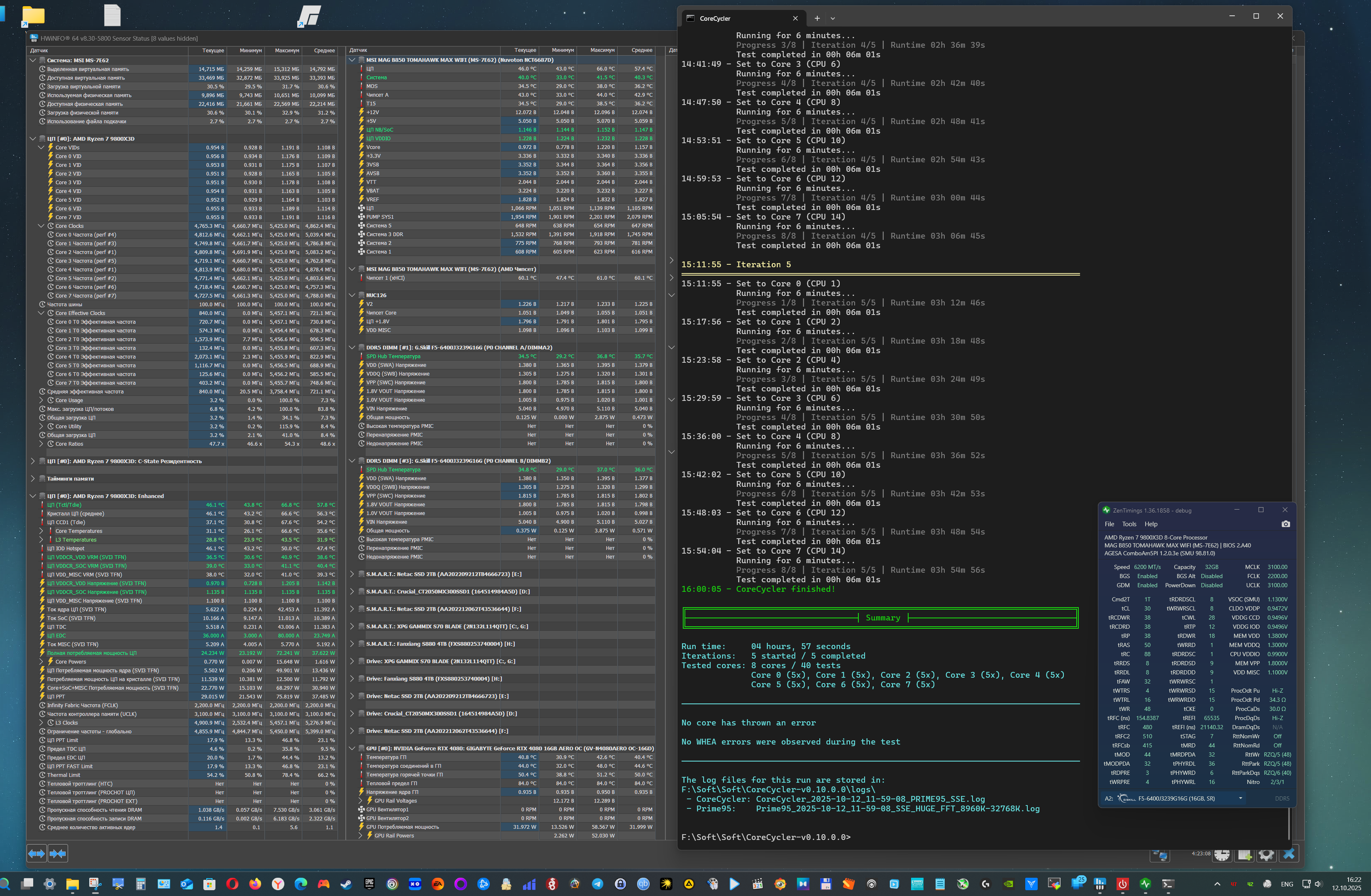Open the Tools menu in ZenTimings
The width and height of the screenshot is (1371, 896).
coord(1129,524)
